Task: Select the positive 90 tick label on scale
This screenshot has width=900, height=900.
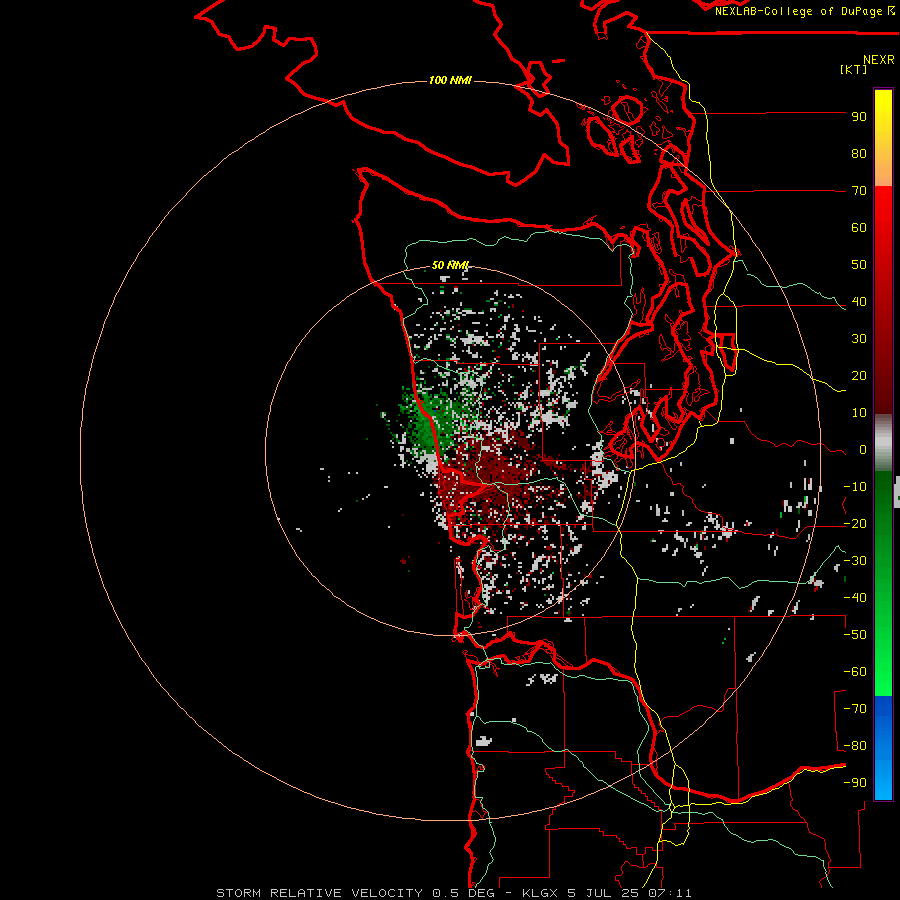Action: pos(859,117)
